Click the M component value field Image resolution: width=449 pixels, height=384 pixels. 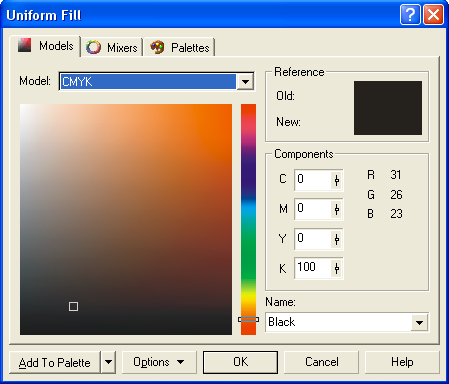313,209
